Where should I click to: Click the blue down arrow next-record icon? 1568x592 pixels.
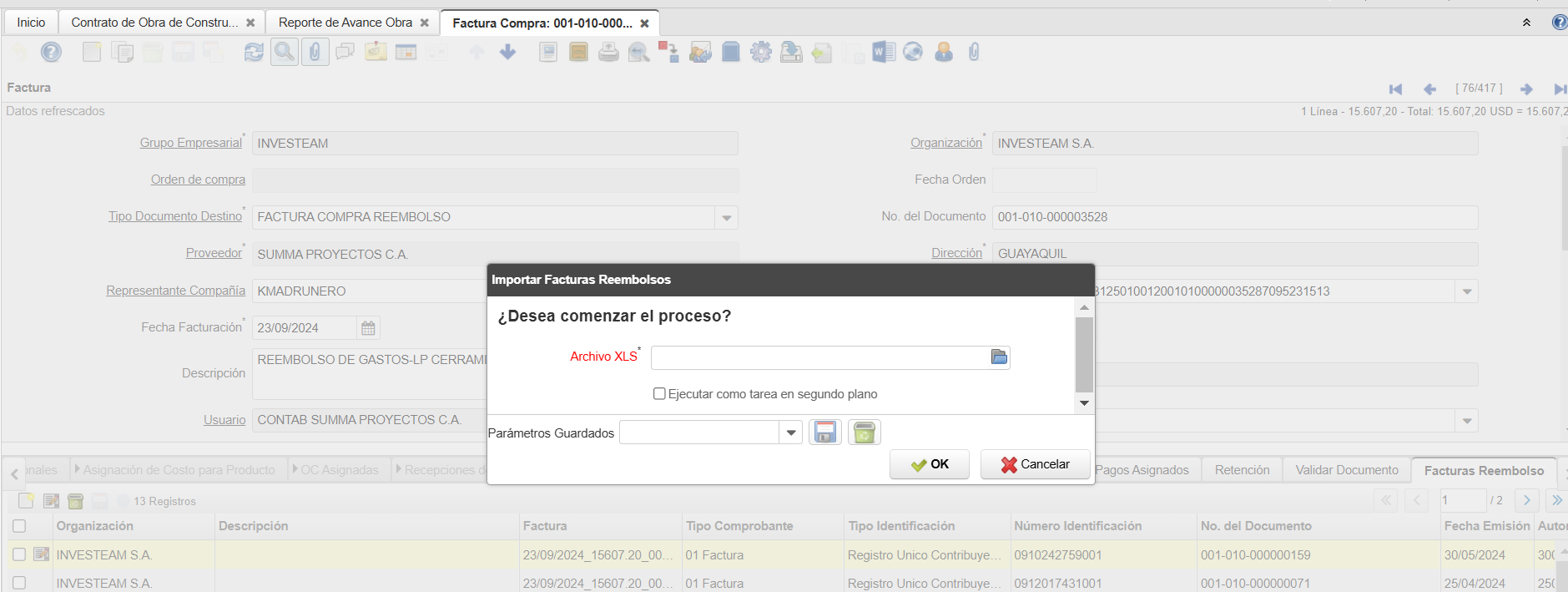pyautogui.click(x=507, y=53)
